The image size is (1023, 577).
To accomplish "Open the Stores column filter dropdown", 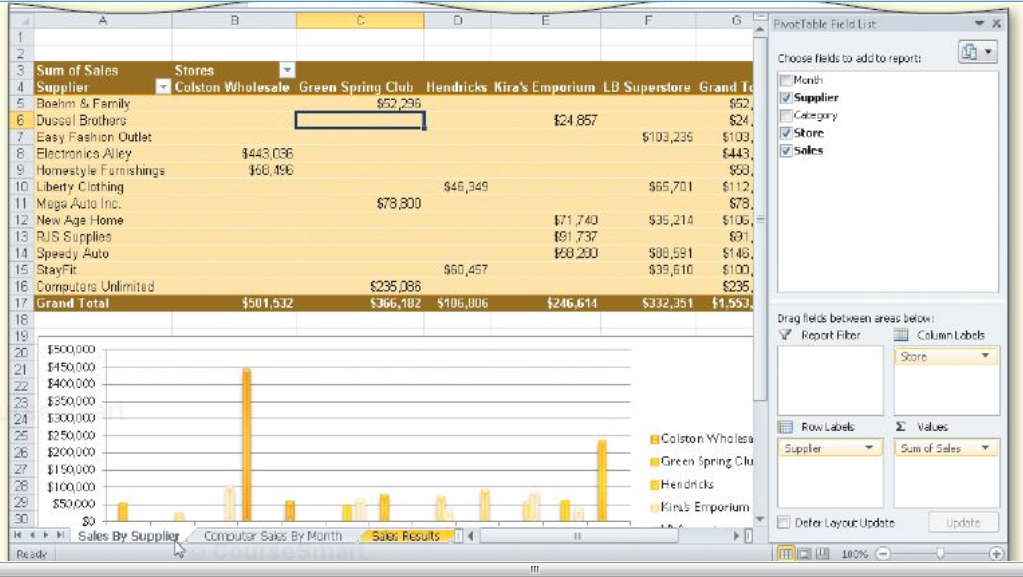I will coord(287,70).
